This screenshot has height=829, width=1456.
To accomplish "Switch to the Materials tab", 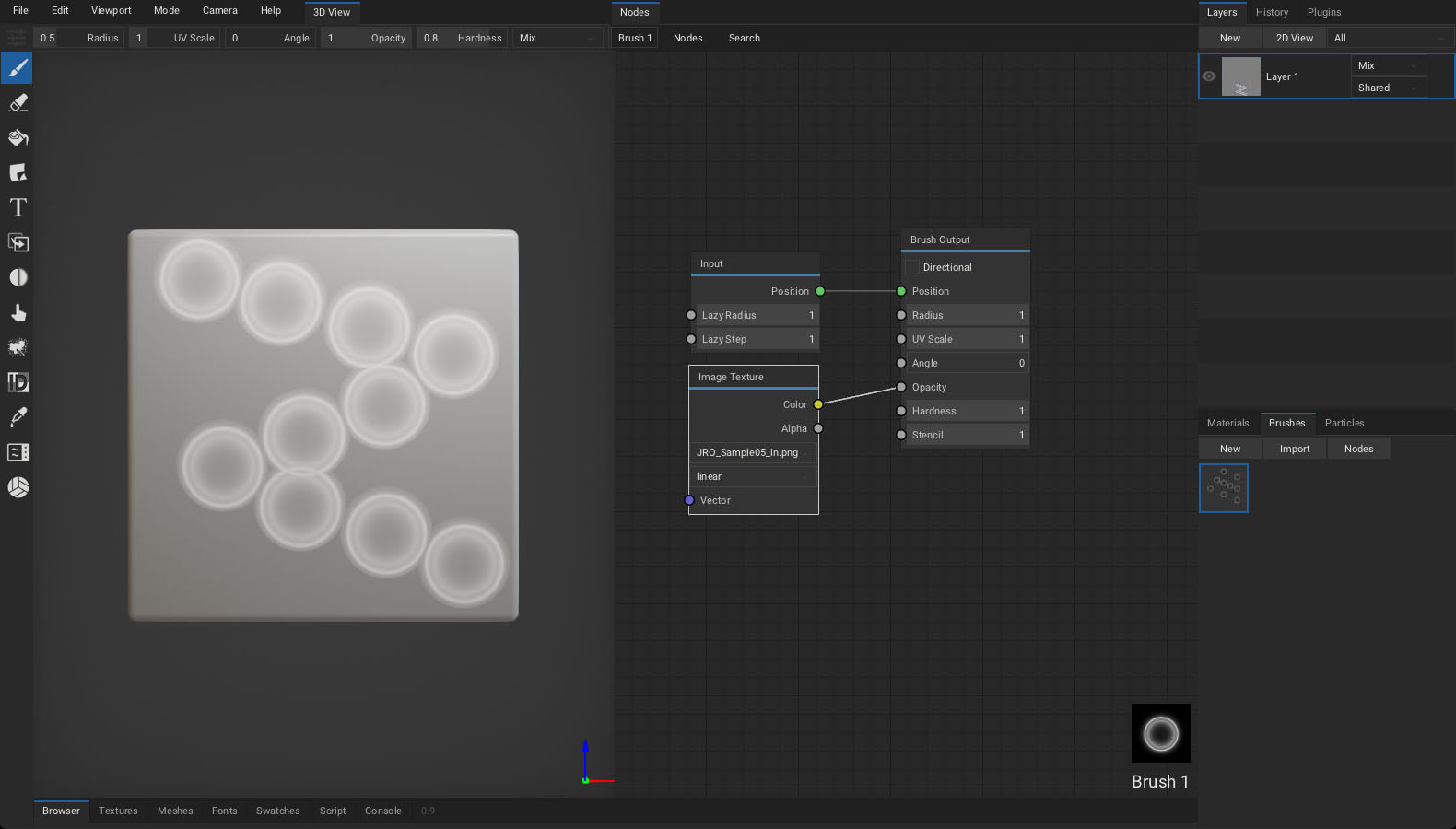I will pyautogui.click(x=1227, y=423).
